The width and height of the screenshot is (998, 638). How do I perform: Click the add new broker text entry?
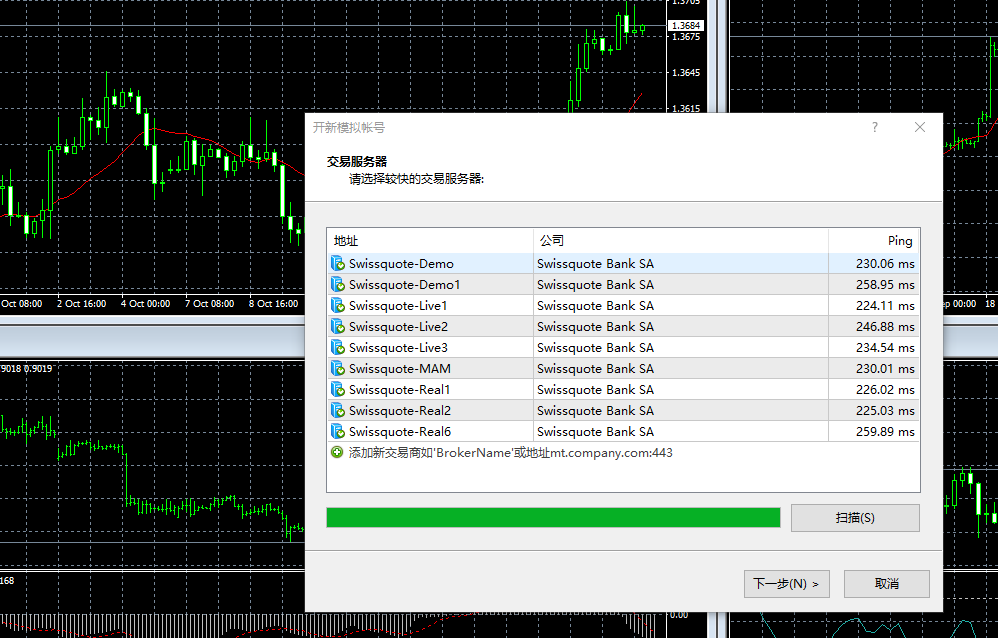(510, 453)
